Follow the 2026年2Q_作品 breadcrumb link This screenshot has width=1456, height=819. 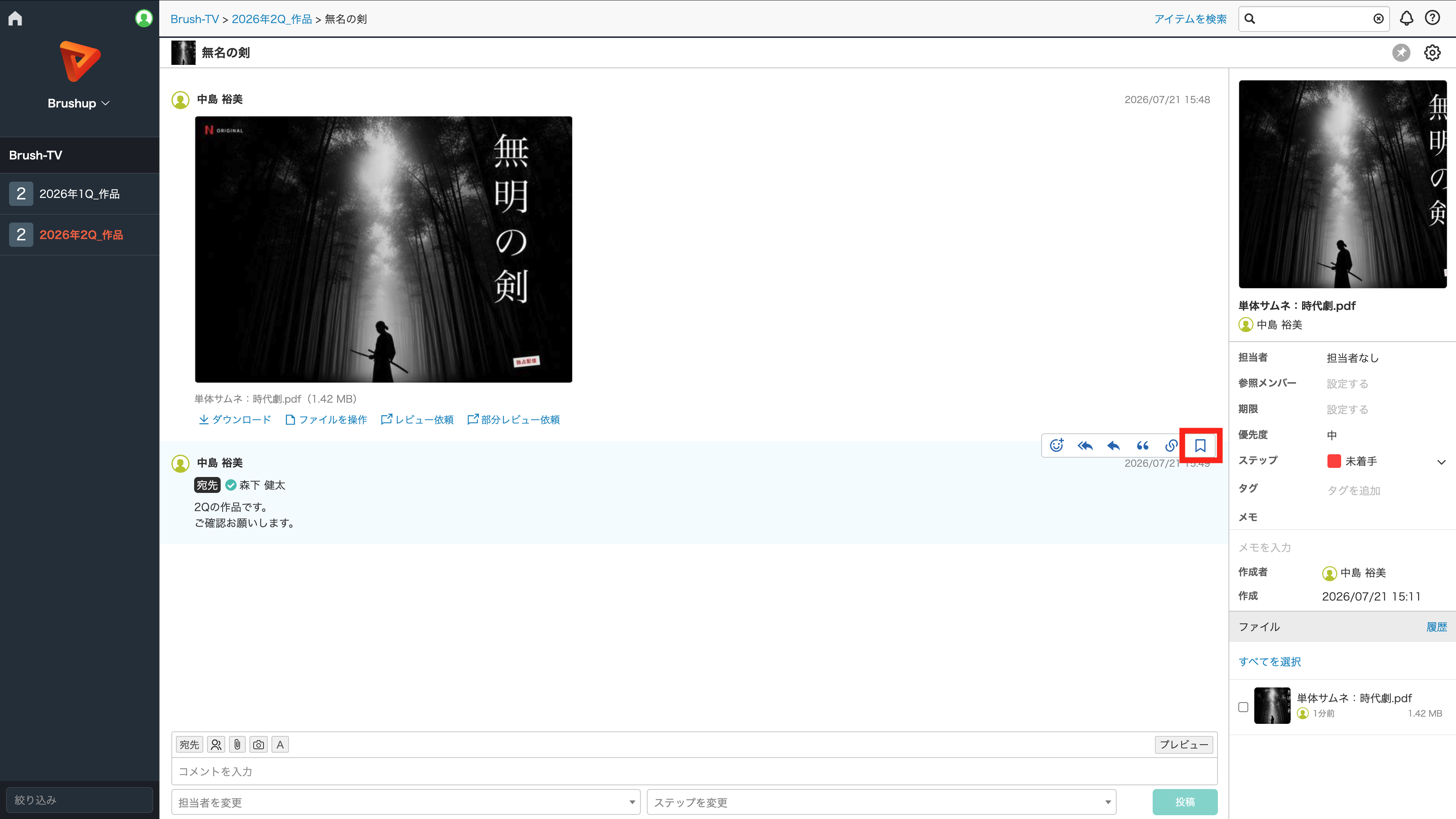[272, 19]
